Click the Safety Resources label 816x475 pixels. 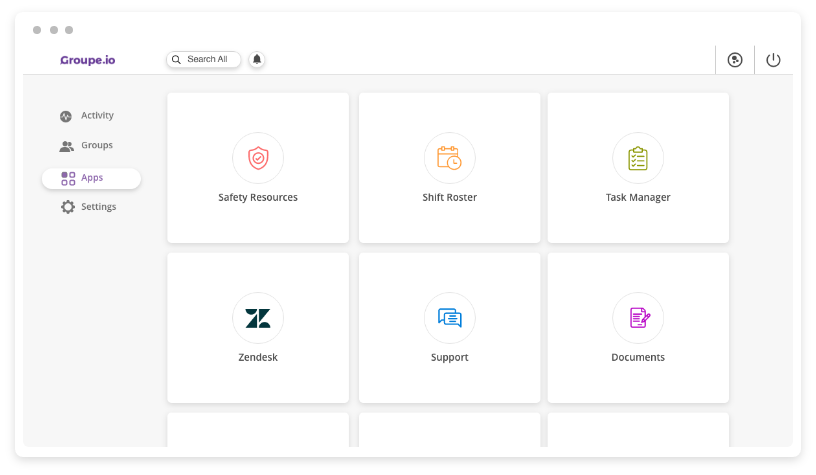click(258, 197)
